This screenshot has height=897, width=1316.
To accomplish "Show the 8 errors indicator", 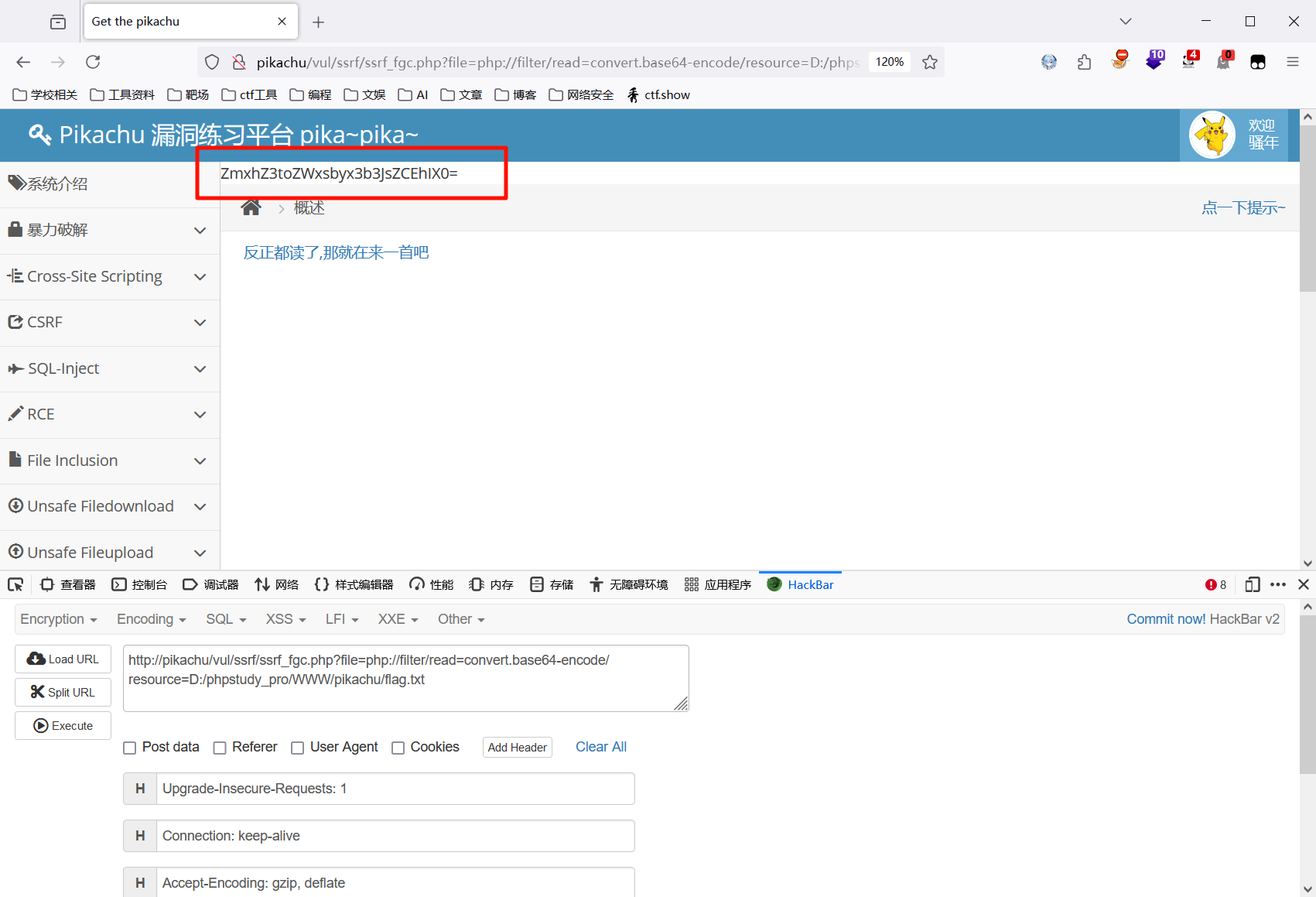I will 1216,584.
